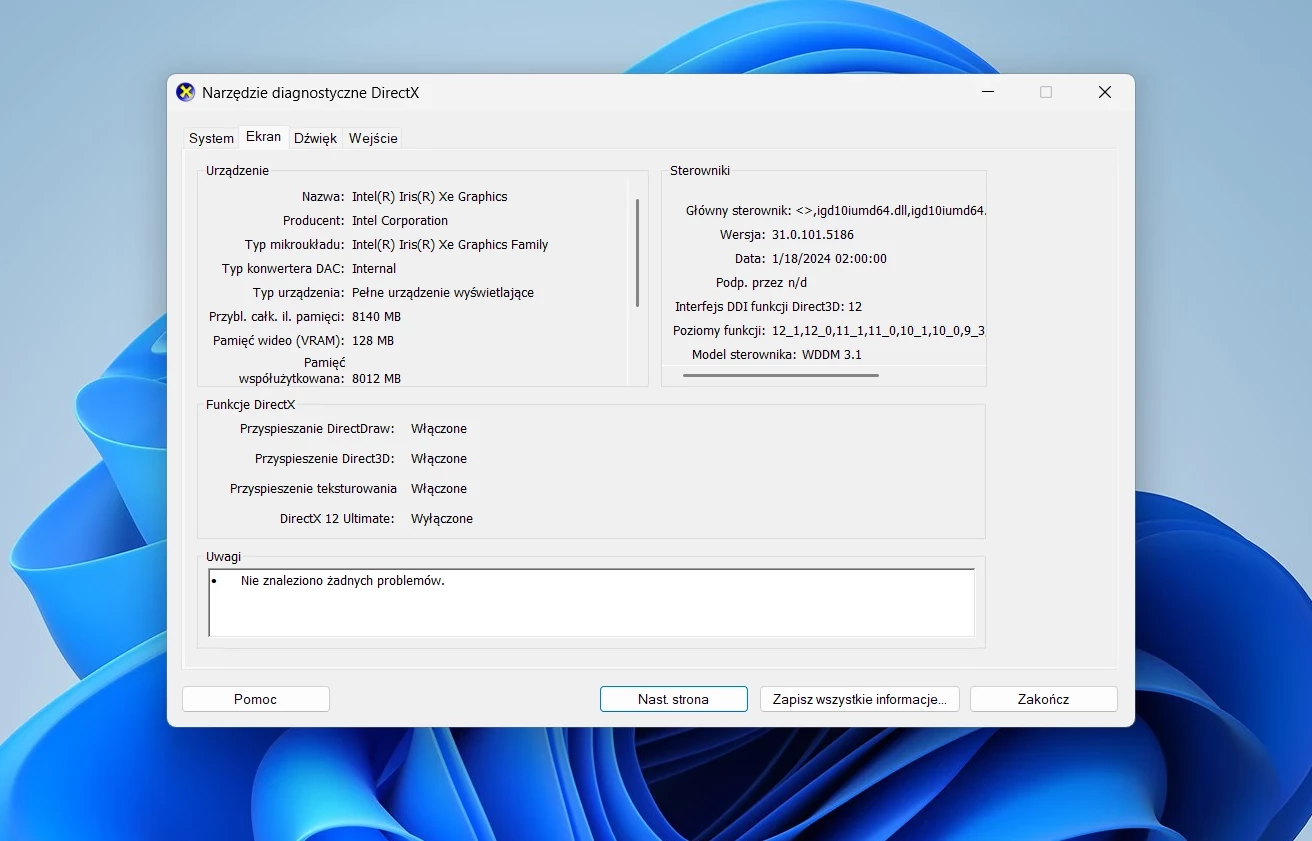Click the VRAM value 128 MB

tap(373, 340)
